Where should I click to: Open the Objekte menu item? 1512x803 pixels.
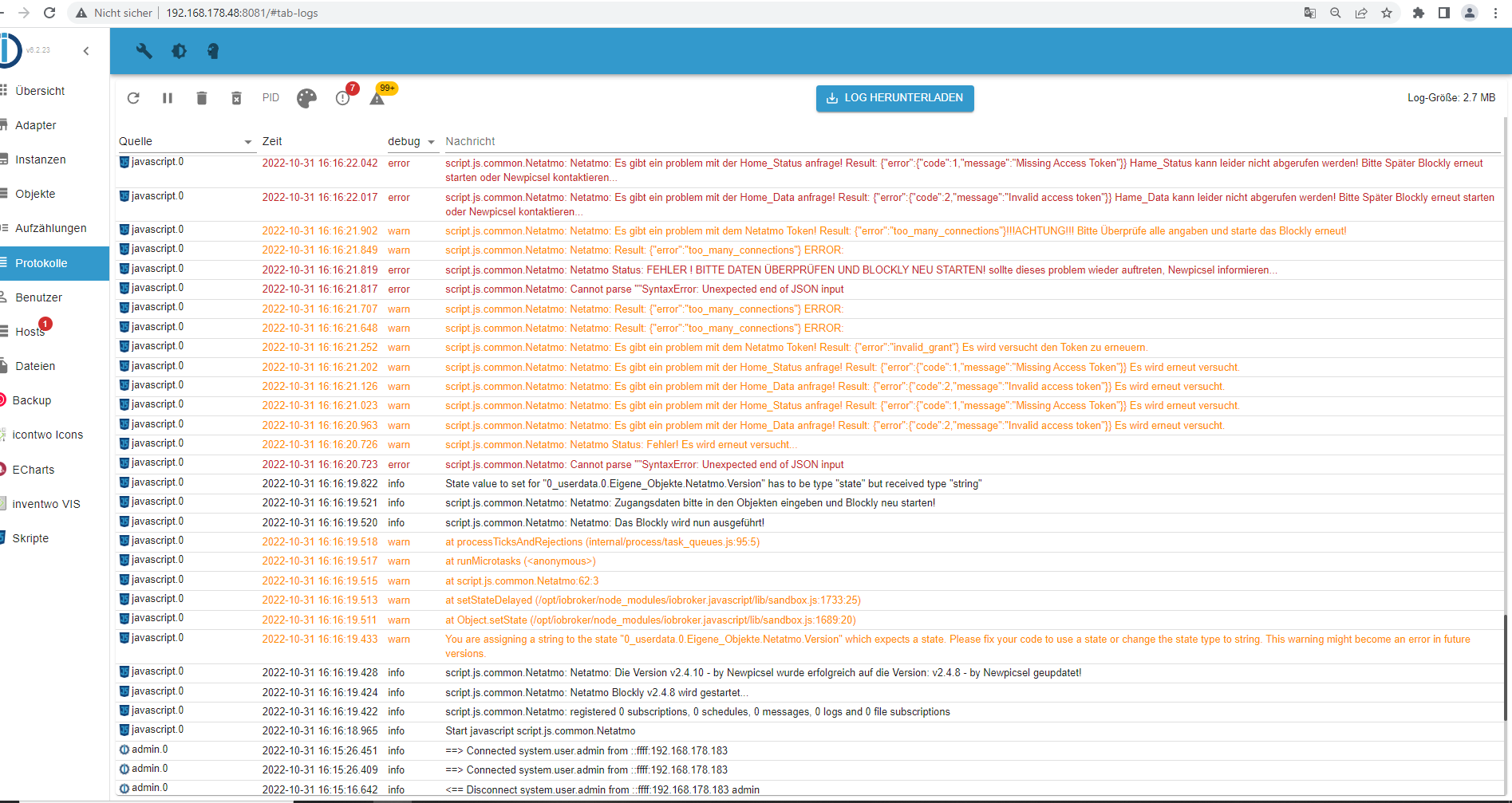coord(53,194)
